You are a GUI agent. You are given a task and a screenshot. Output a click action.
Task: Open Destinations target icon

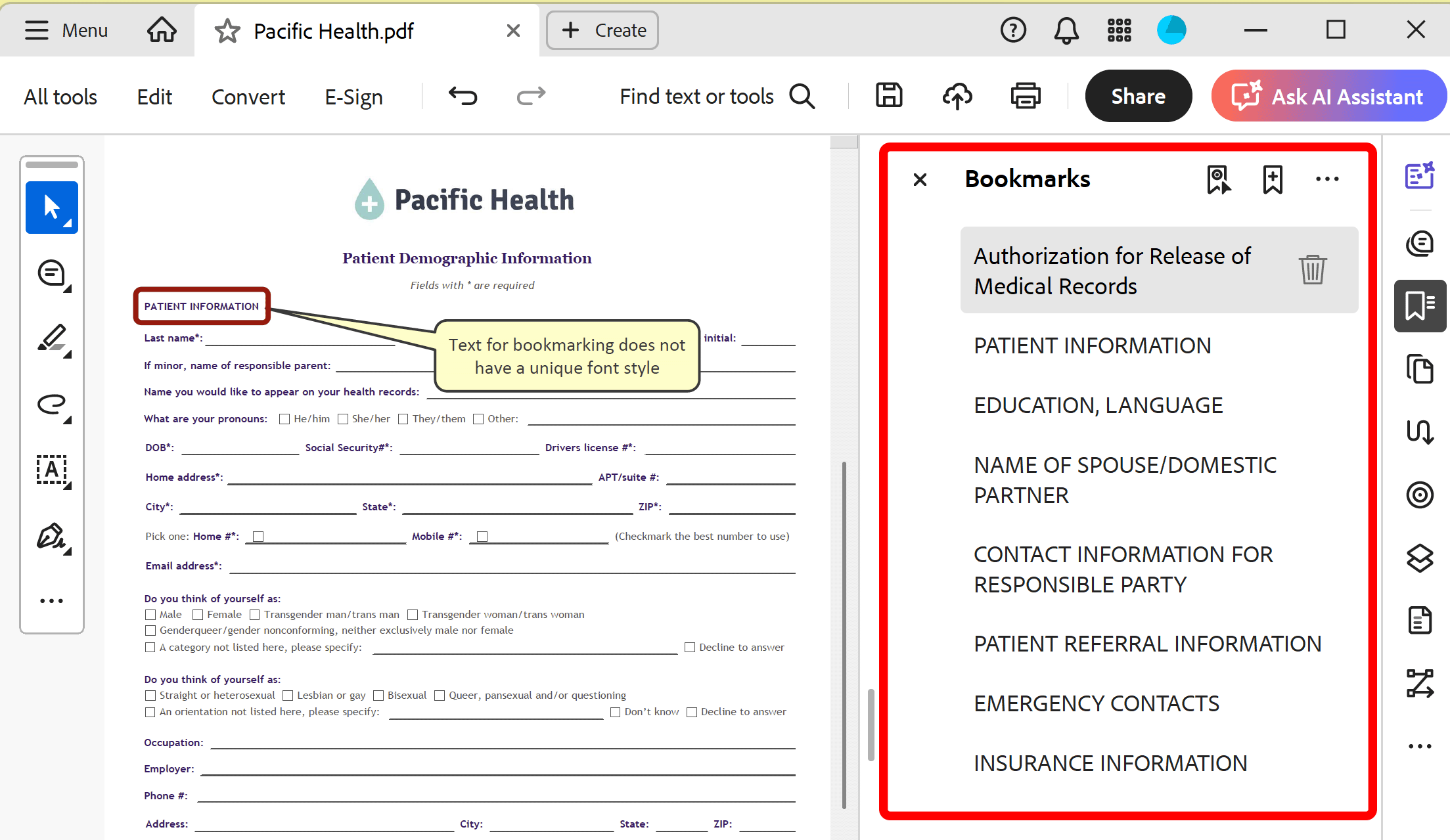tap(1420, 495)
